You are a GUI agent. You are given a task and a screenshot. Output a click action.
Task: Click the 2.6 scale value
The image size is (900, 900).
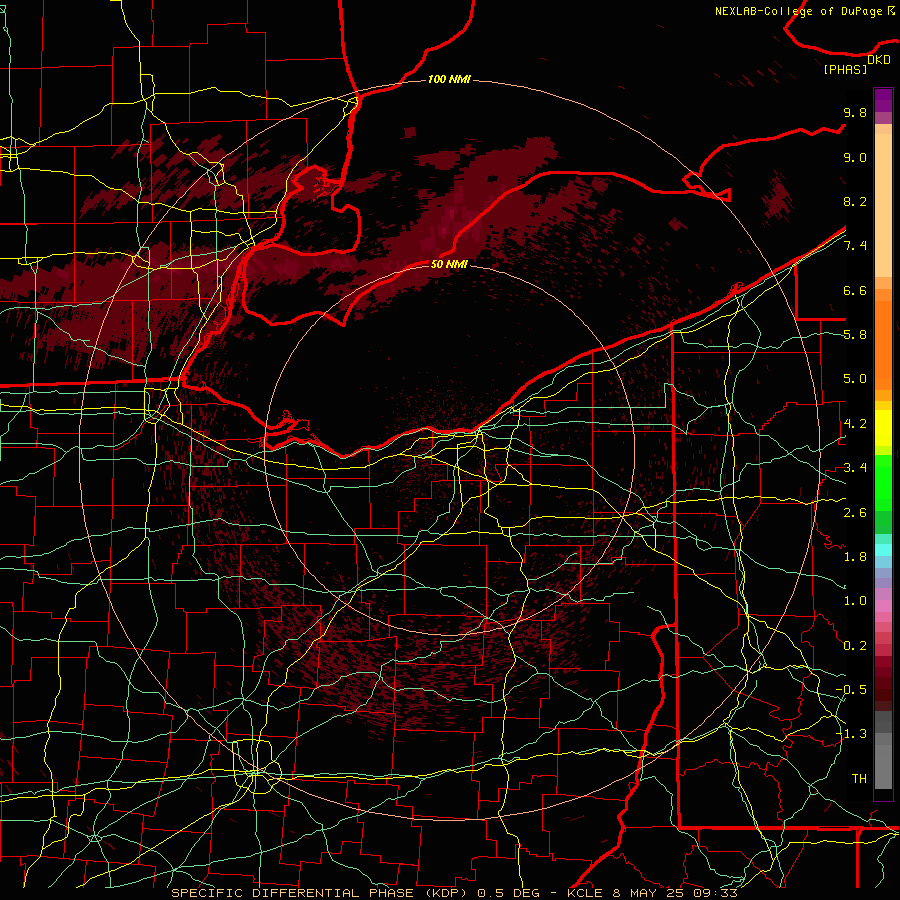tap(855, 513)
